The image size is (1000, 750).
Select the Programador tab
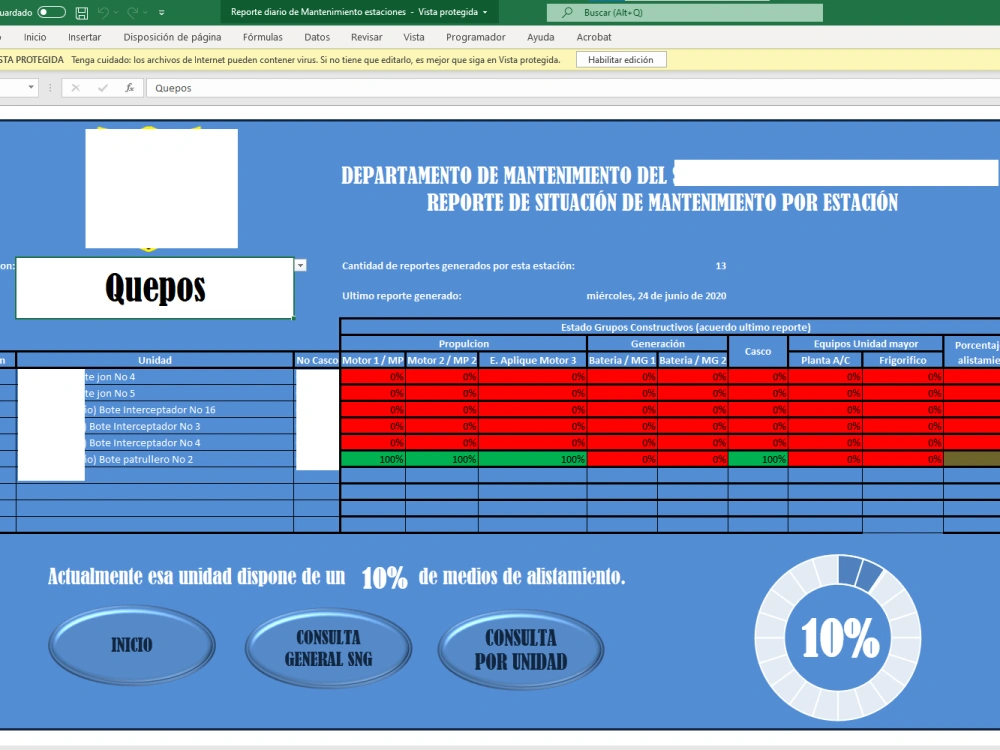click(x=476, y=37)
